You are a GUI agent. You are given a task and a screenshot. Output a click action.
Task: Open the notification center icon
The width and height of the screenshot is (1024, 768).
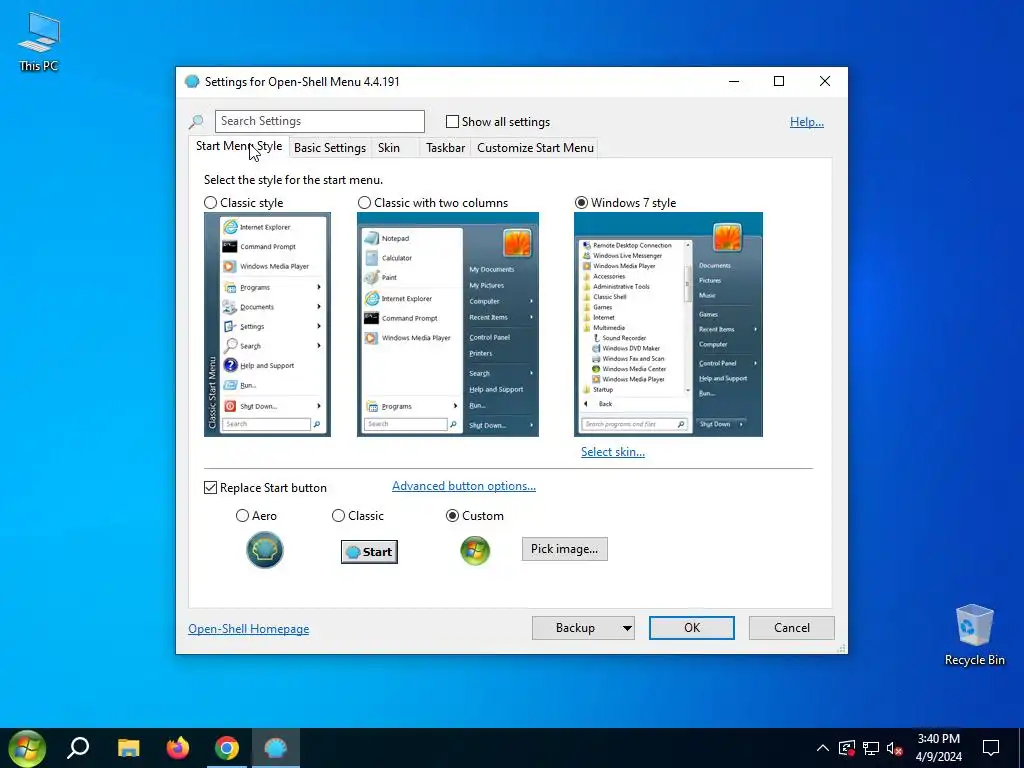(991, 748)
